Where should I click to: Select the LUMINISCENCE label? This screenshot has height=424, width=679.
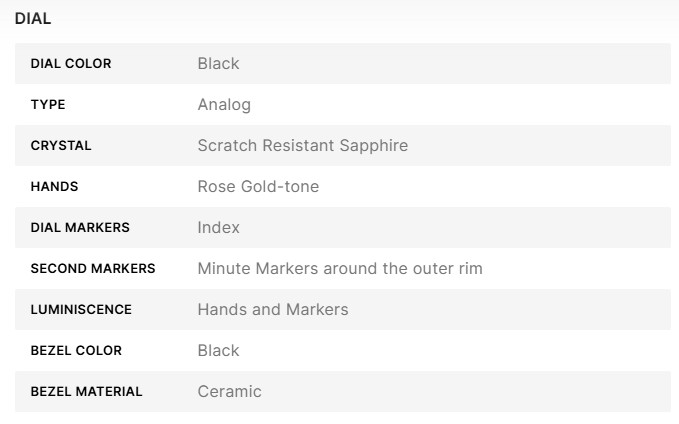[81, 310]
